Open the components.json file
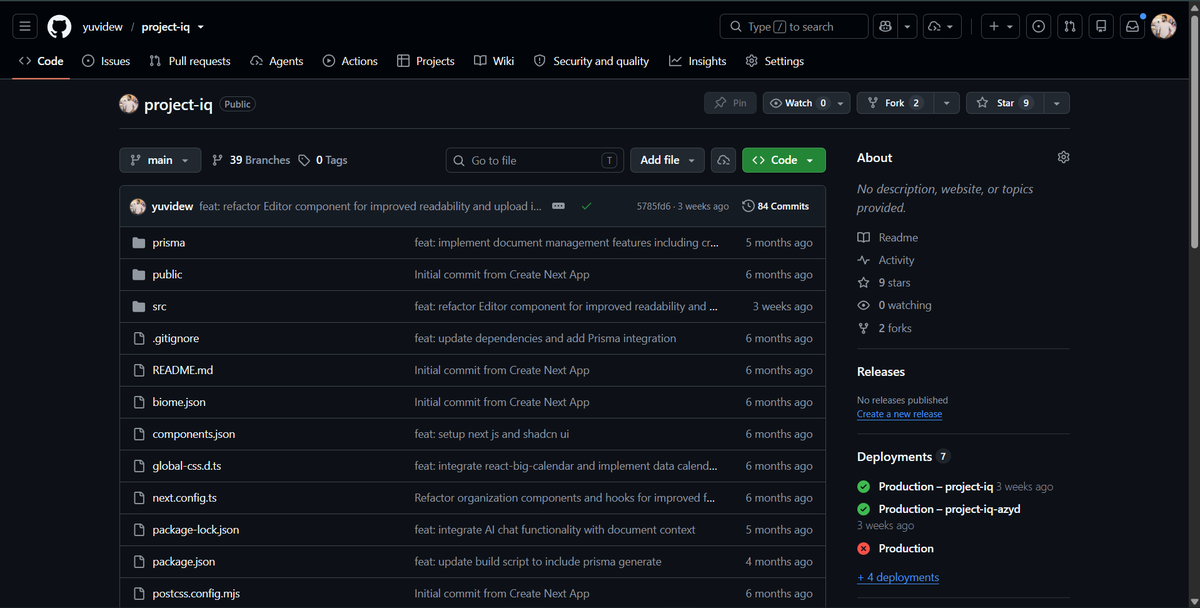The image size is (1200, 608). click(x=193, y=434)
